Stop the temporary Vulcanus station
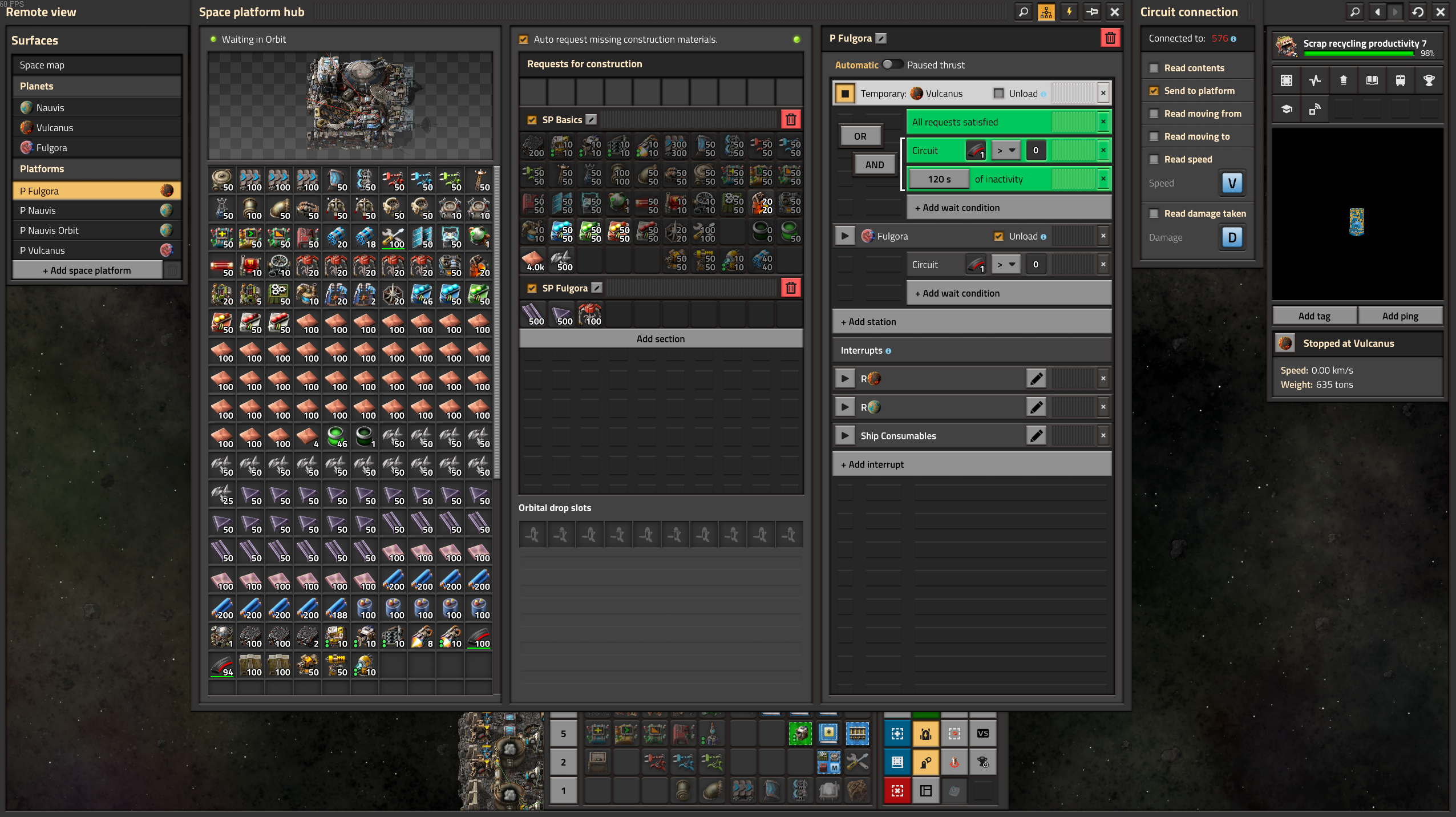Screen dimensions: 1456x817 pos(845,94)
